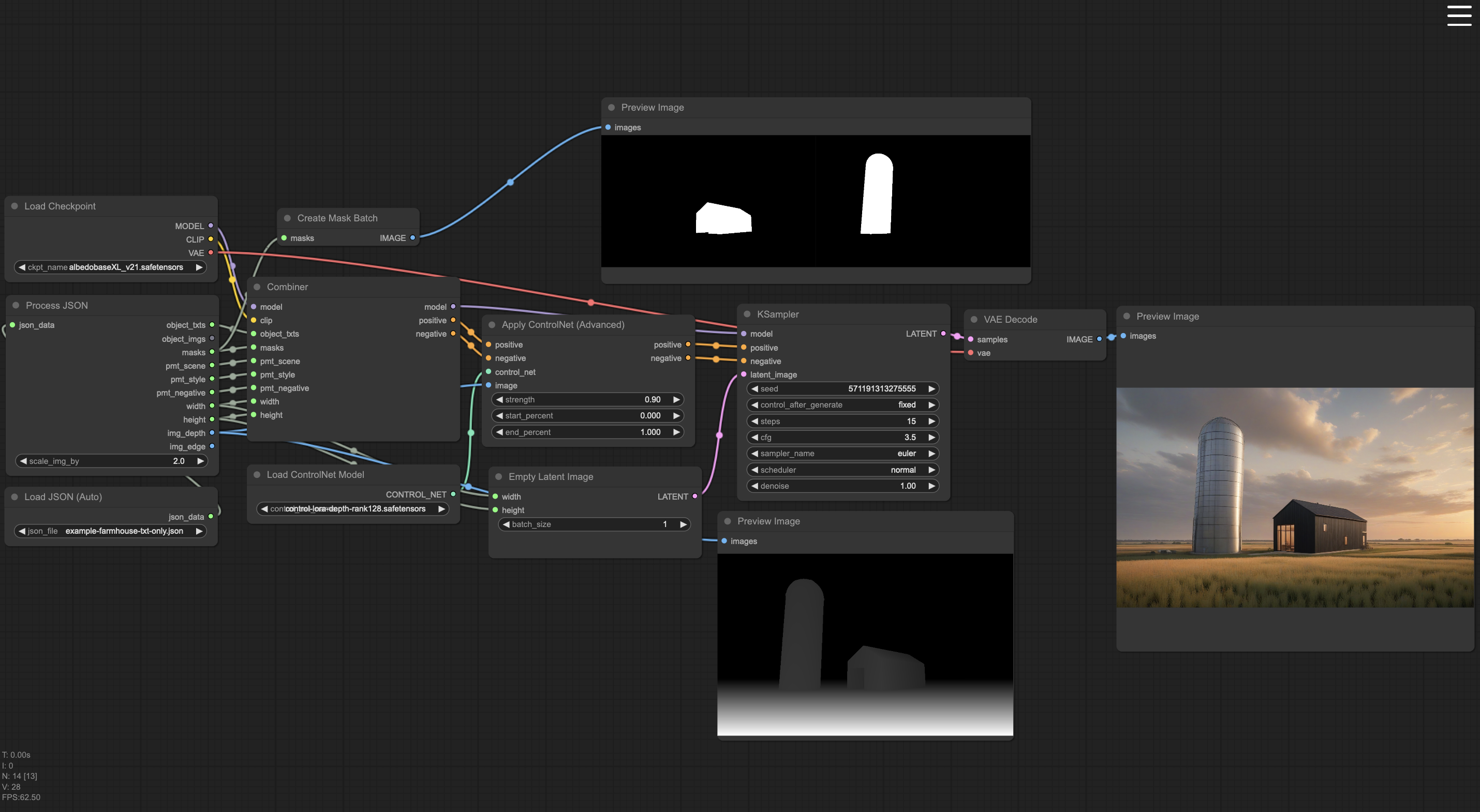Open the ckpt_name albedobaseXL checkpoint selector
The image size is (1480, 812).
tap(110, 267)
